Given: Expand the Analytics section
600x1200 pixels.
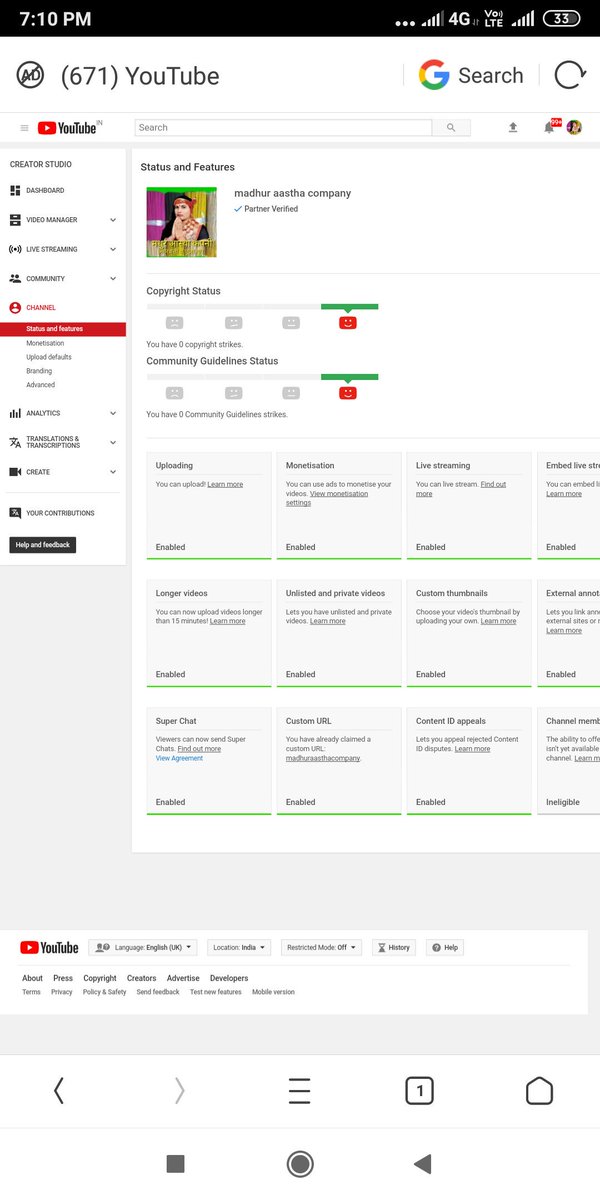Looking at the screenshot, I should 113,413.
